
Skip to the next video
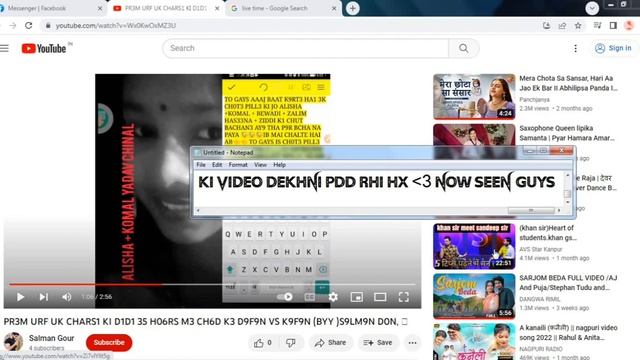pos(44,297)
